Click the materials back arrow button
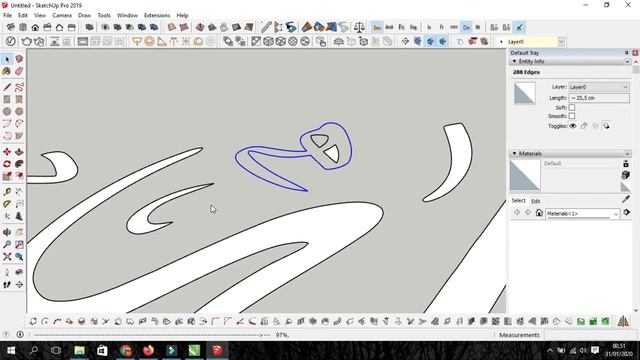 pos(517,213)
